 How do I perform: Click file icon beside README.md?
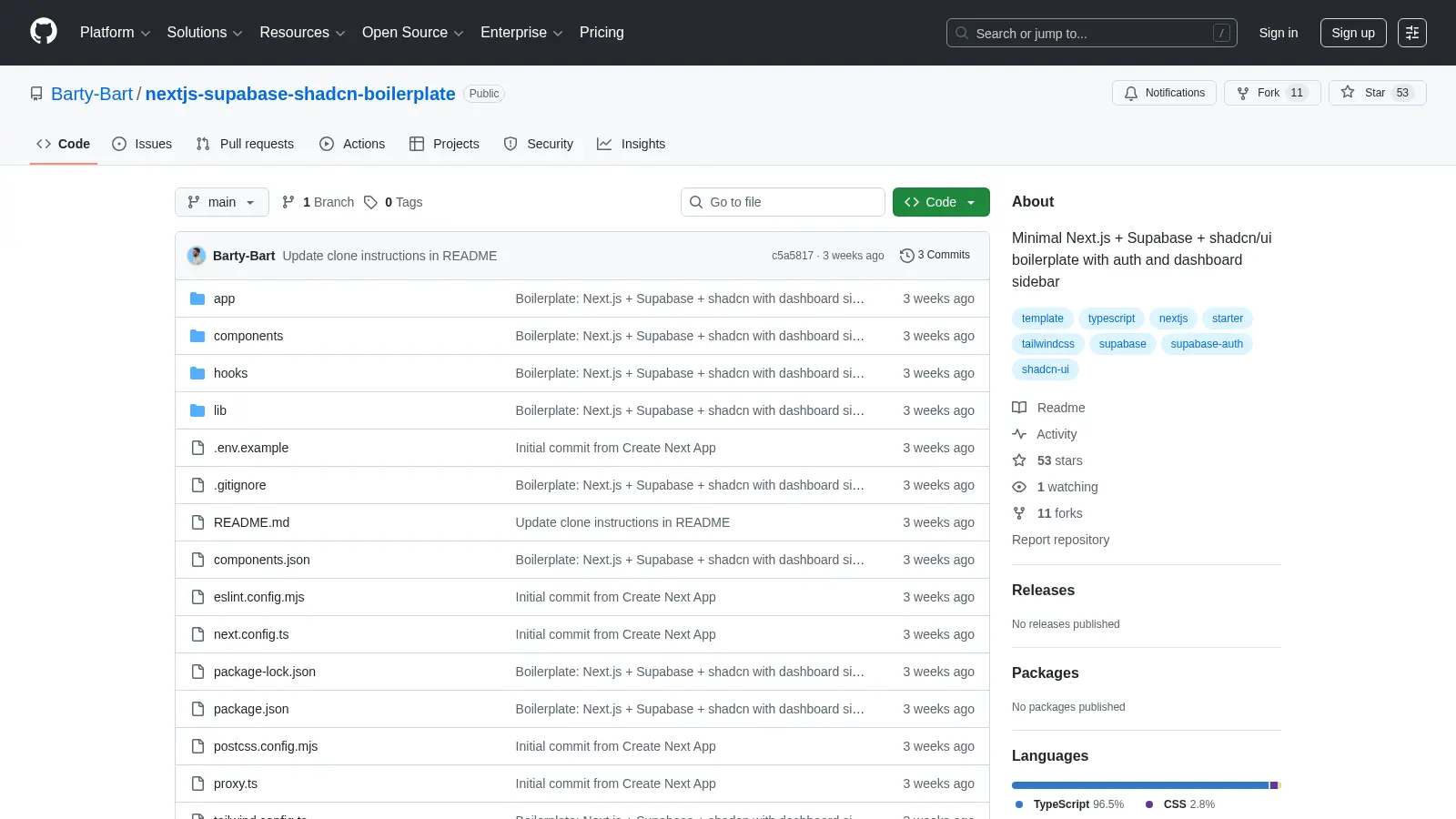tap(197, 522)
